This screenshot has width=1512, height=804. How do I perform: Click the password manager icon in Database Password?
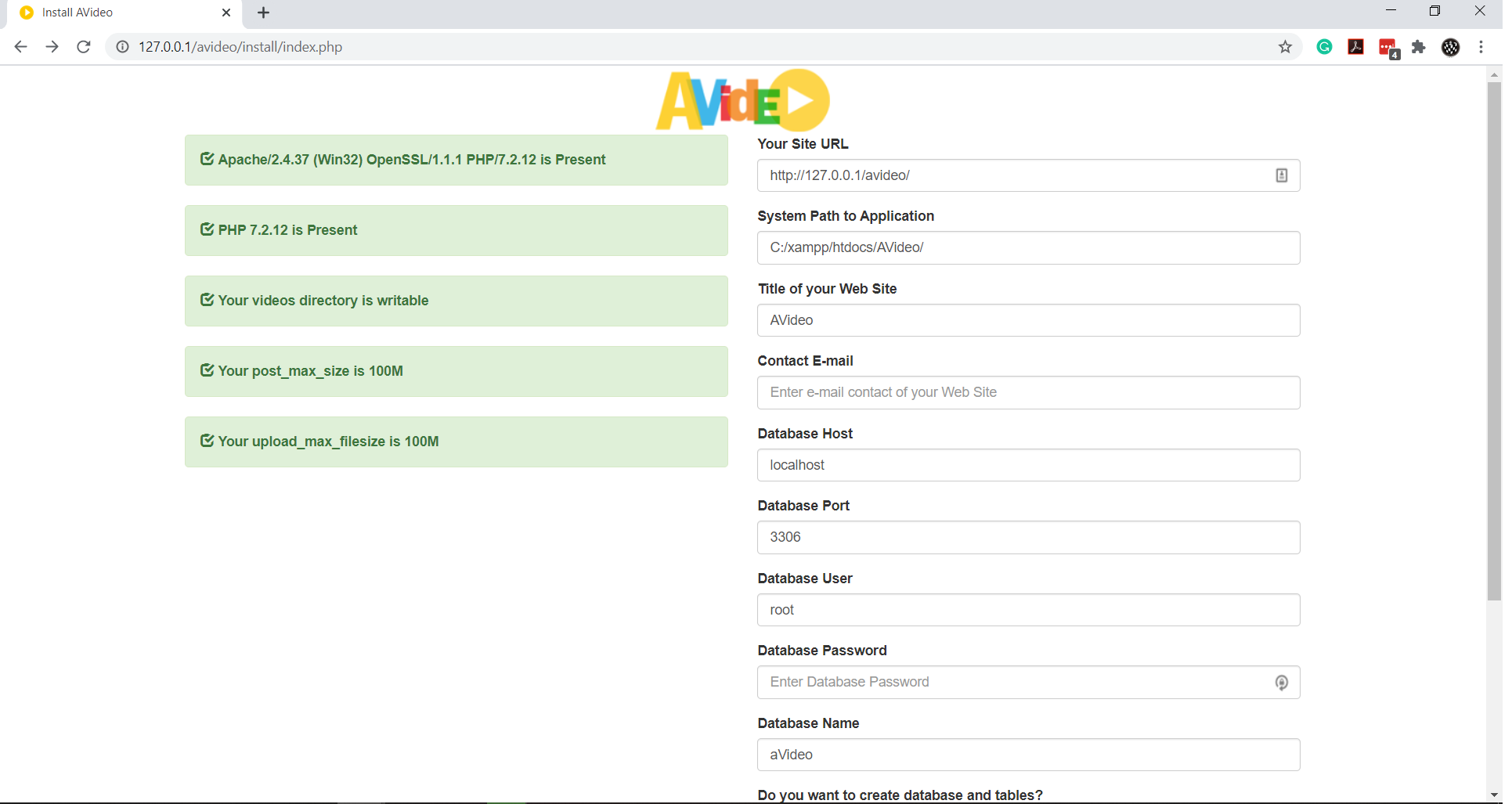coord(1282,683)
